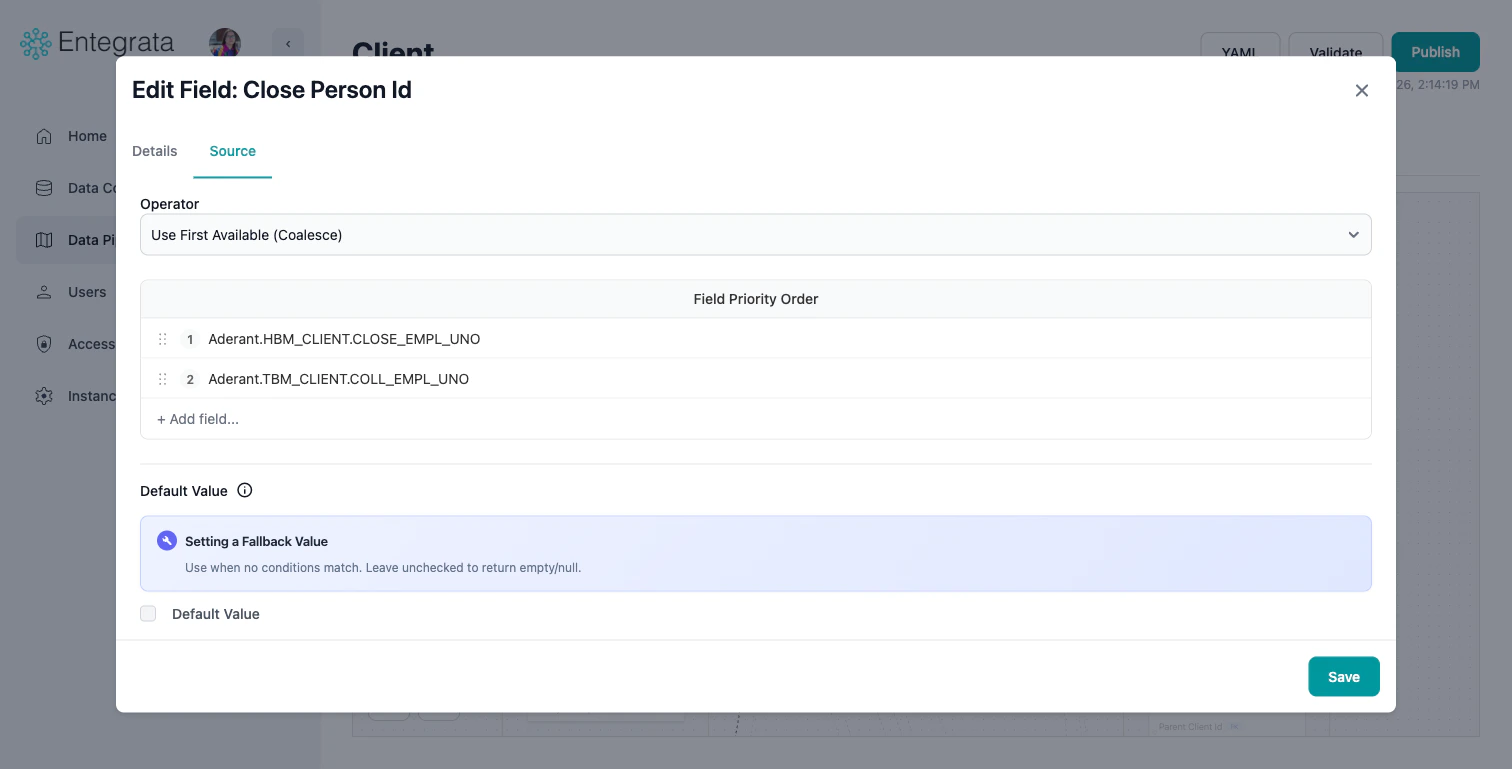Viewport: 1512px width, 769px height.
Task: Click the Instance settings gear icon
Action: tap(44, 396)
